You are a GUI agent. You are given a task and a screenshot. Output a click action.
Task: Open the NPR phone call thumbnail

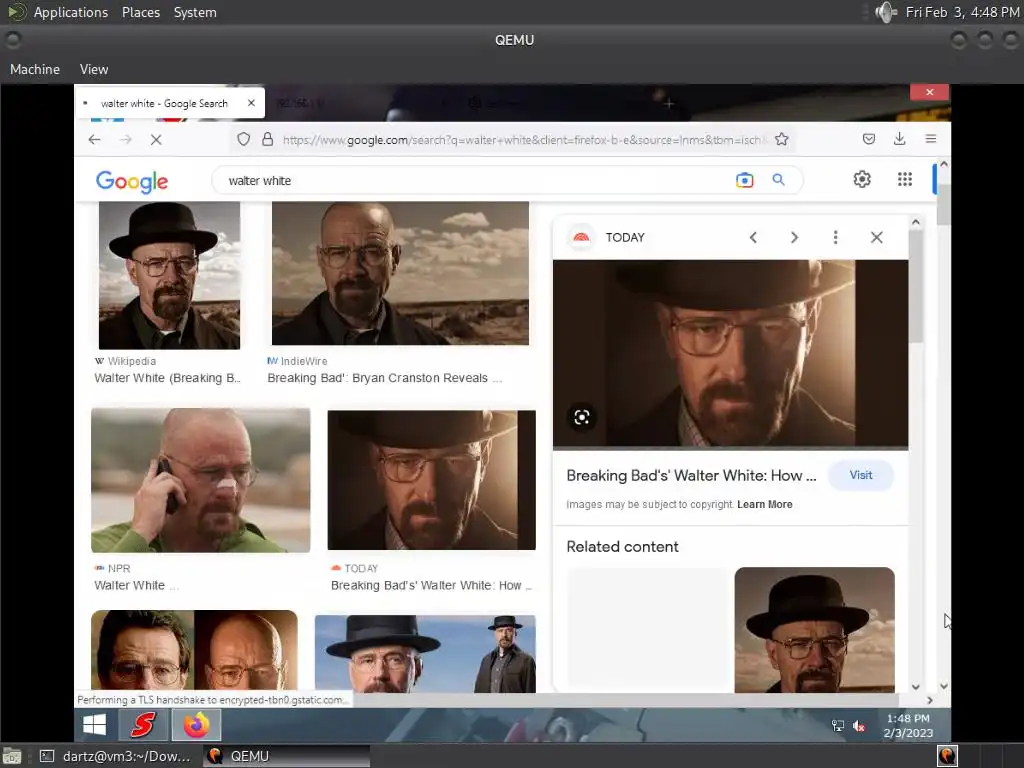coord(200,481)
